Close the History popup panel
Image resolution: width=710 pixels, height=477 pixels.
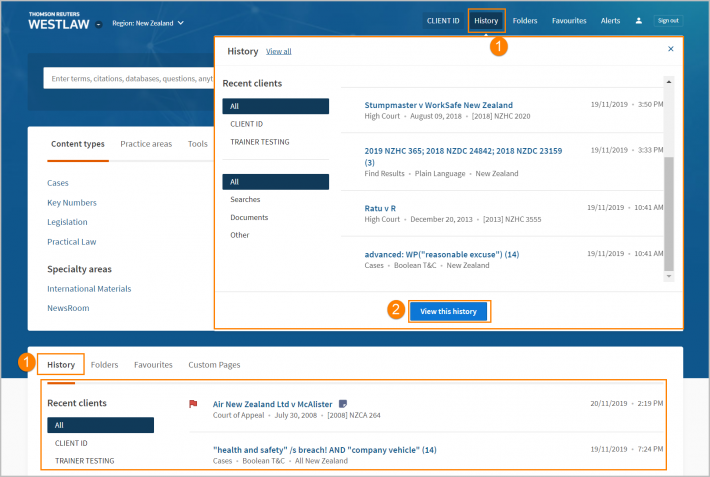tap(671, 49)
